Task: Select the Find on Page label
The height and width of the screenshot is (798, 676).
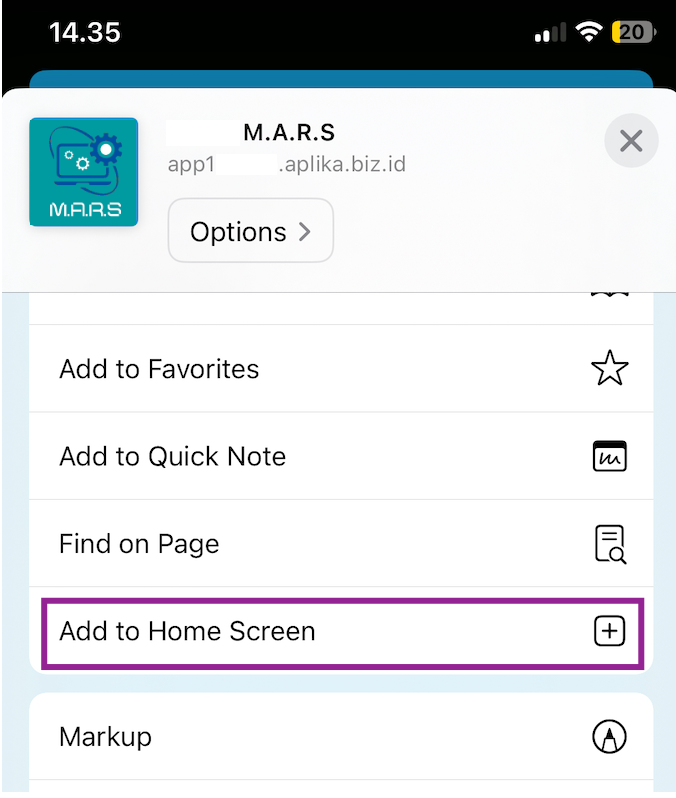Action: (x=139, y=544)
